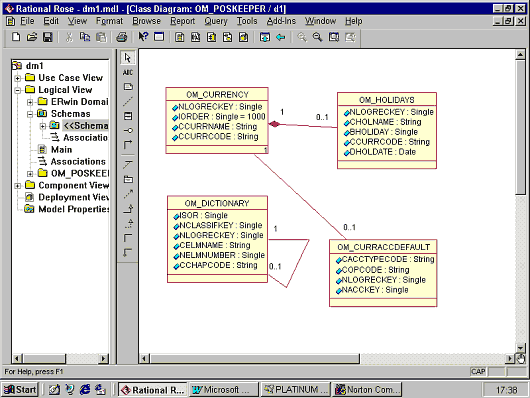
Task: Select the Class tool in toolbox
Action: [x=128, y=116]
